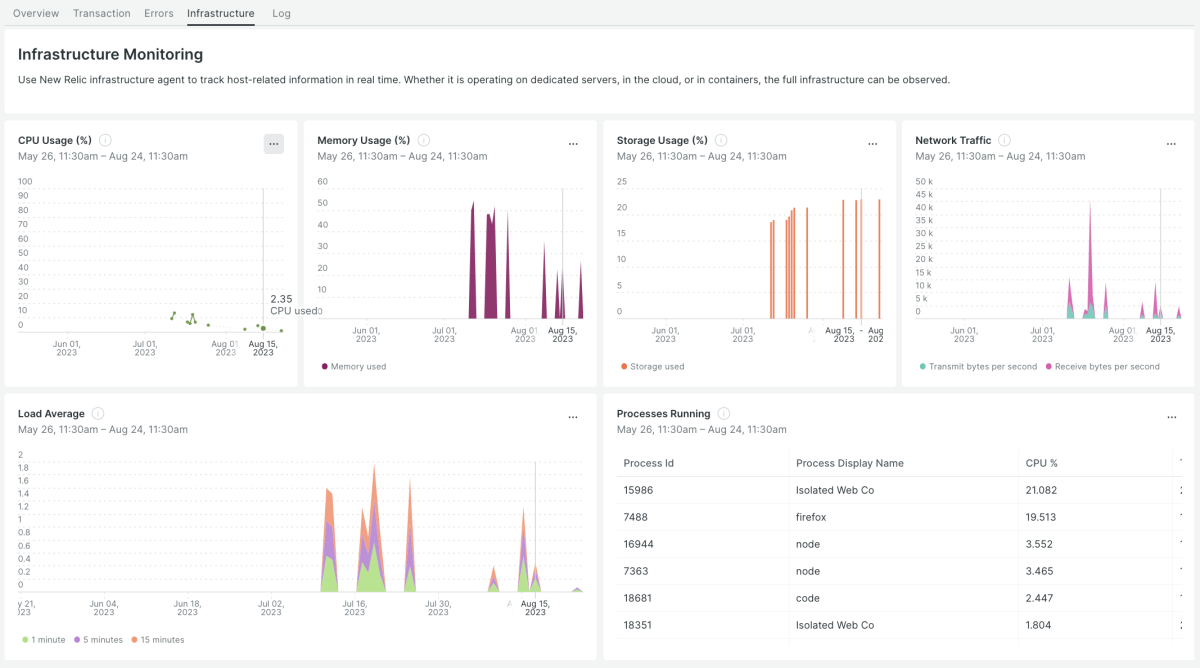Open the Memory Usage chart options menu
This screenshot has width=1200, height=668.
tap(573, 144)
